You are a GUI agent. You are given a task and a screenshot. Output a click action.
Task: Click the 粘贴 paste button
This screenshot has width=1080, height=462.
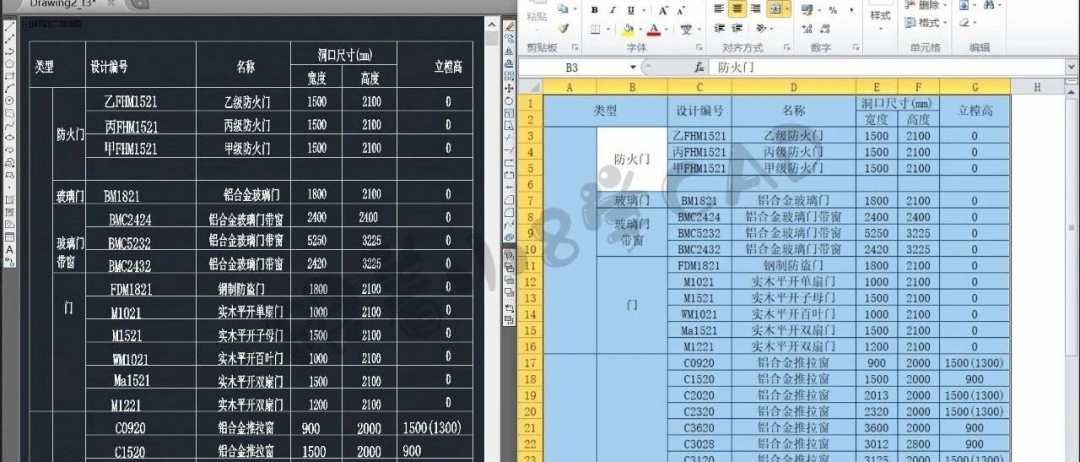point(537,16)
